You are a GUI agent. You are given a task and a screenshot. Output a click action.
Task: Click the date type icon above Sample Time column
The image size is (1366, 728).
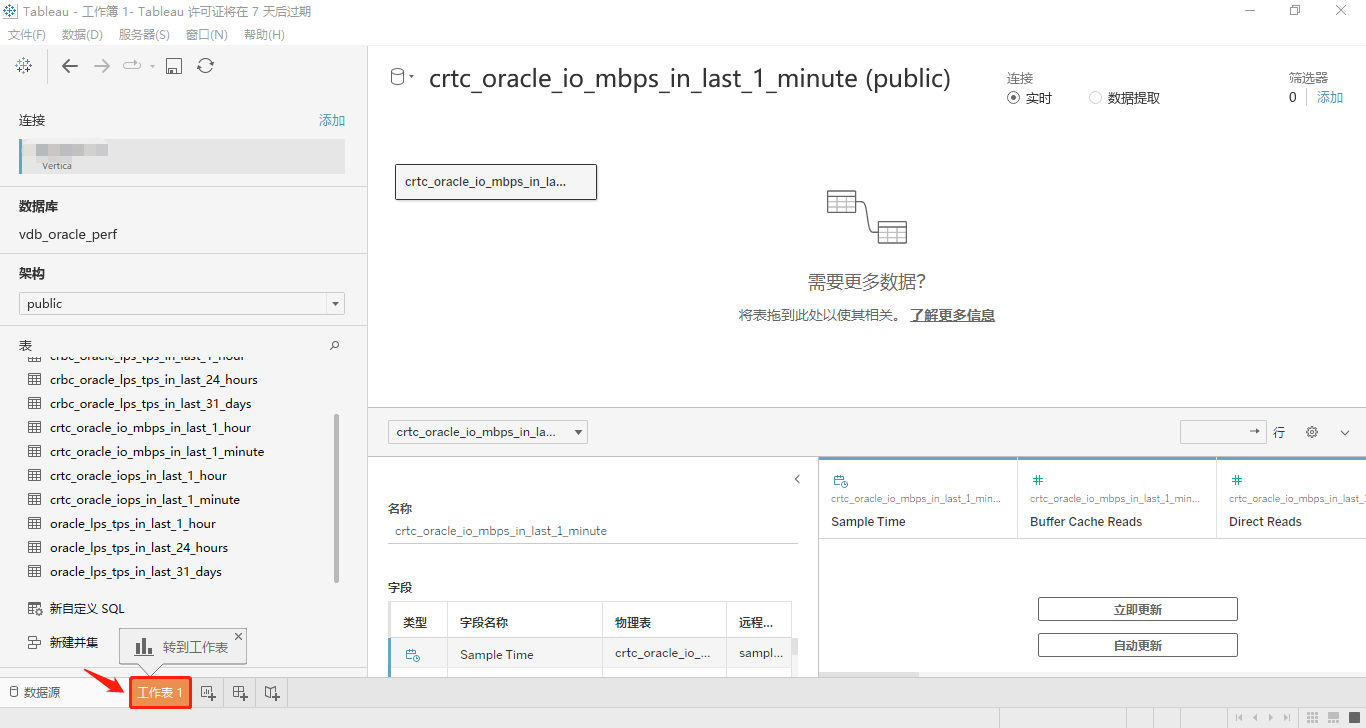pos(840,481)
